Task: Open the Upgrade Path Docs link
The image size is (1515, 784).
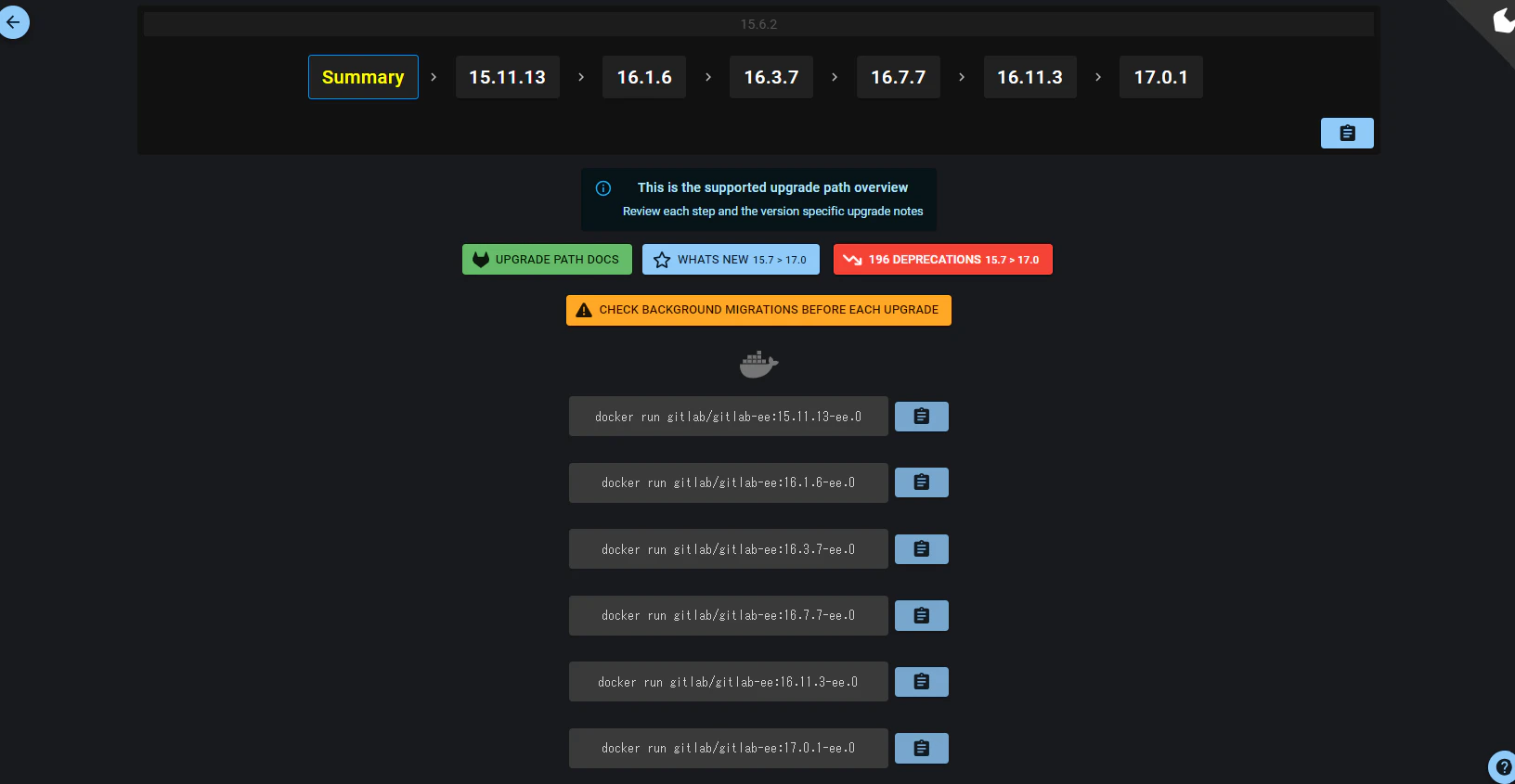Action: click(x=547, y=260)
